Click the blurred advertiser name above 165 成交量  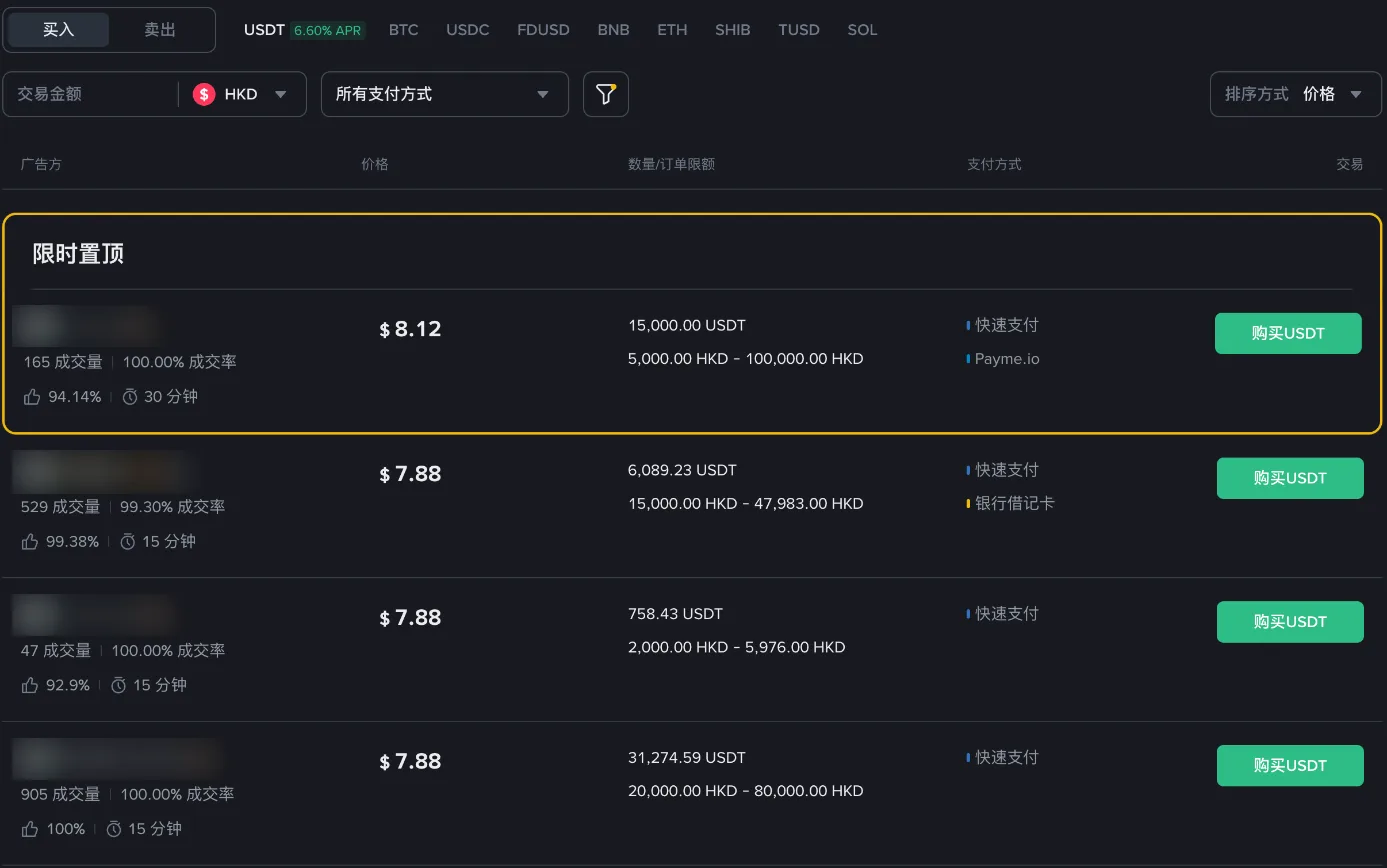[x=88, y=327]
